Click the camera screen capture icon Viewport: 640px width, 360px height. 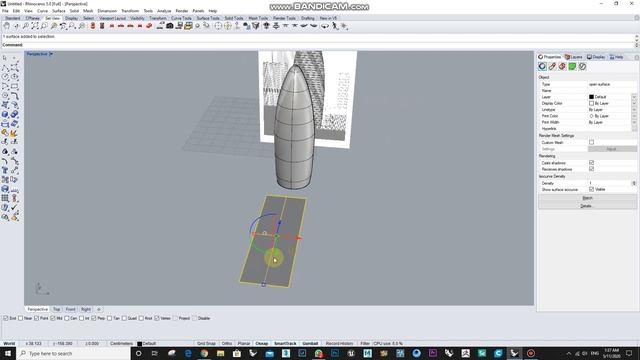pyautogui.click(x=170, y=26)
